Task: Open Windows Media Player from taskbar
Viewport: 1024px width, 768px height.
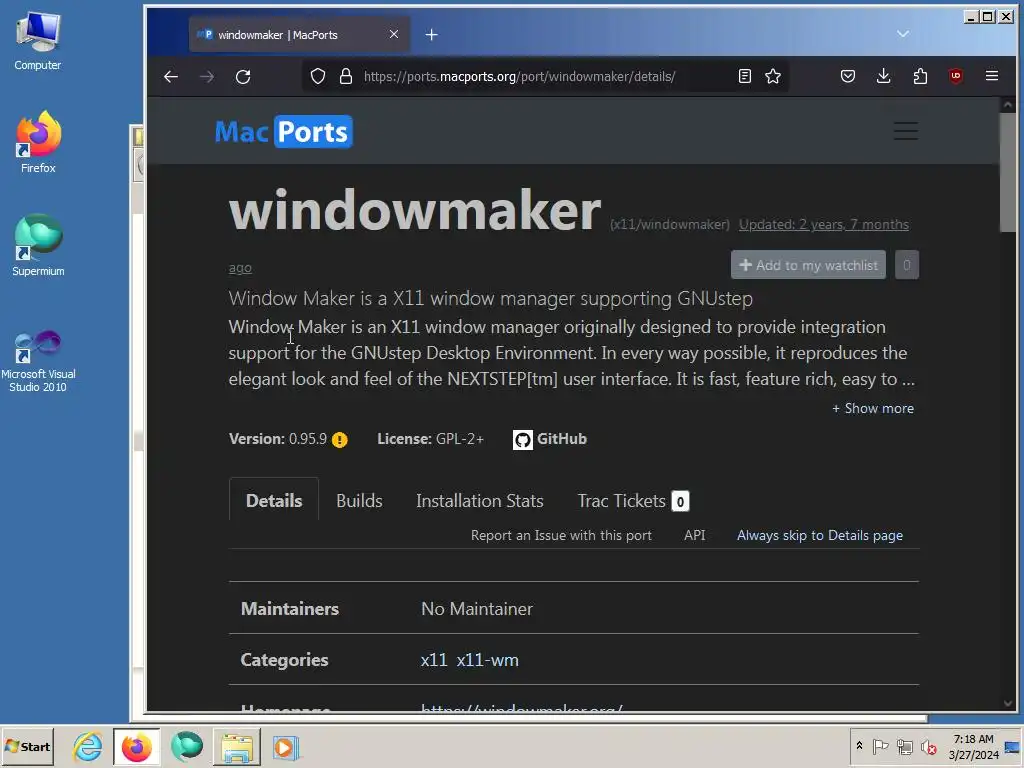Action: [x=285, y=746]
